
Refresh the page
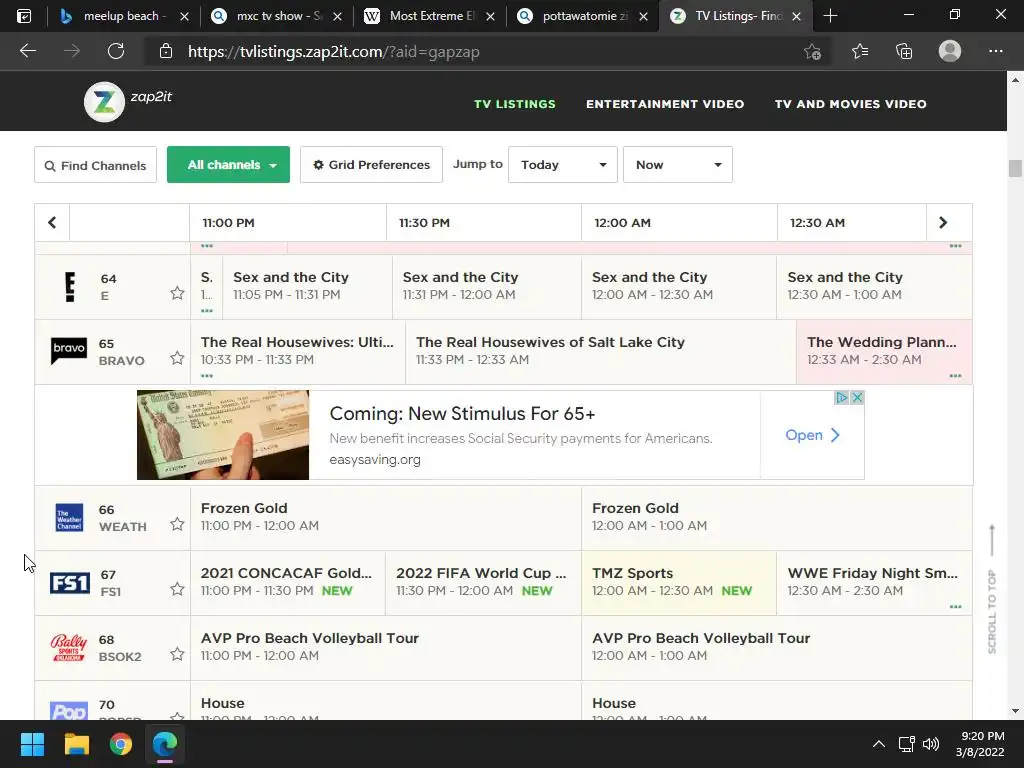click(116, 51)
